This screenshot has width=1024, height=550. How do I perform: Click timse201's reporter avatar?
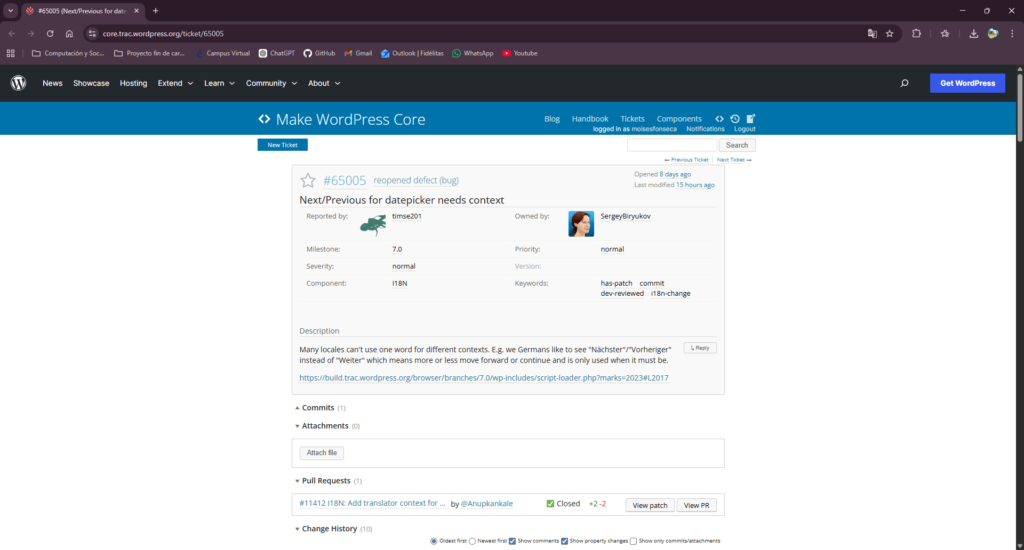tap(373, 225)
